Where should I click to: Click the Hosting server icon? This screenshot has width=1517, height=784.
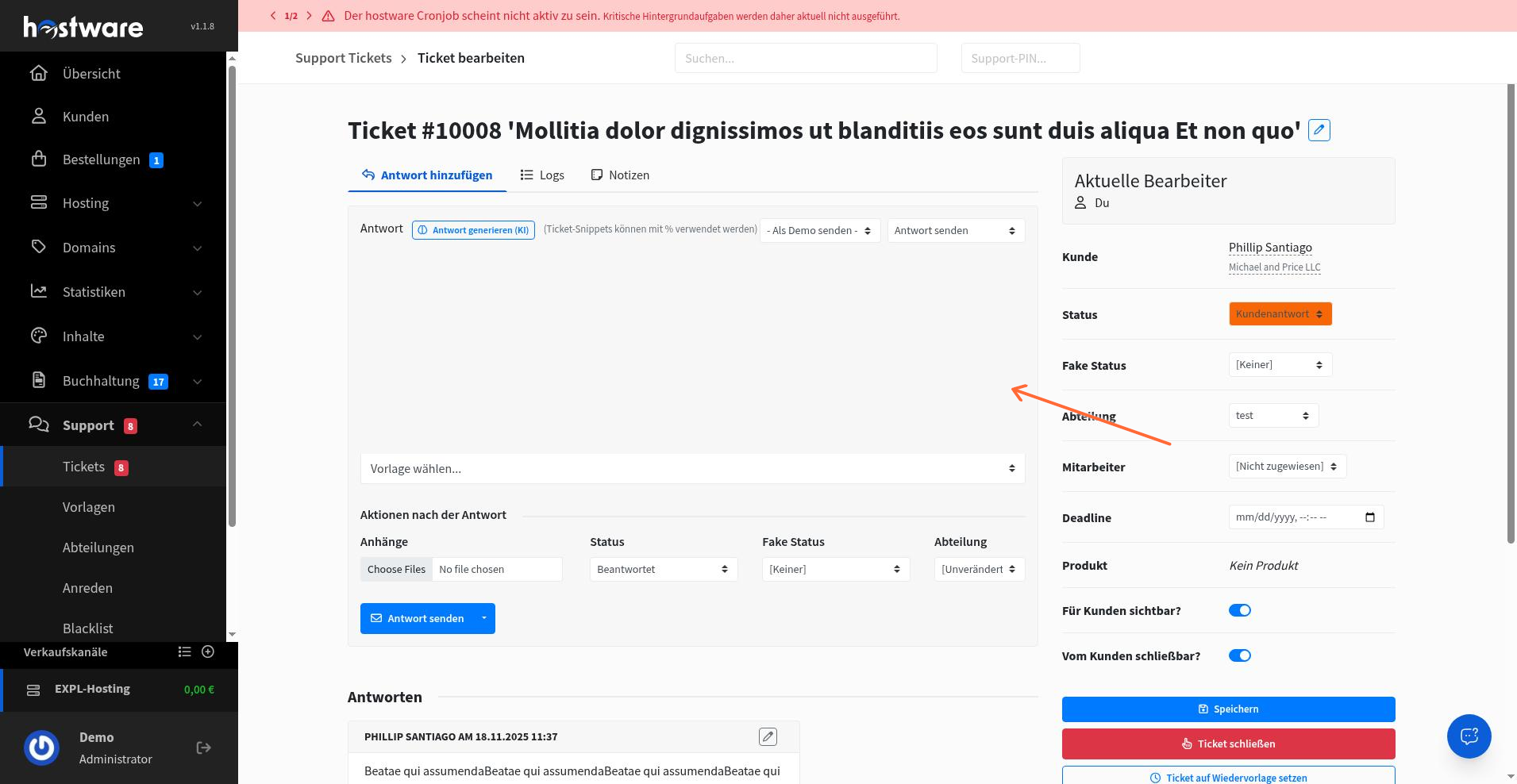click(x=38, y=202)
